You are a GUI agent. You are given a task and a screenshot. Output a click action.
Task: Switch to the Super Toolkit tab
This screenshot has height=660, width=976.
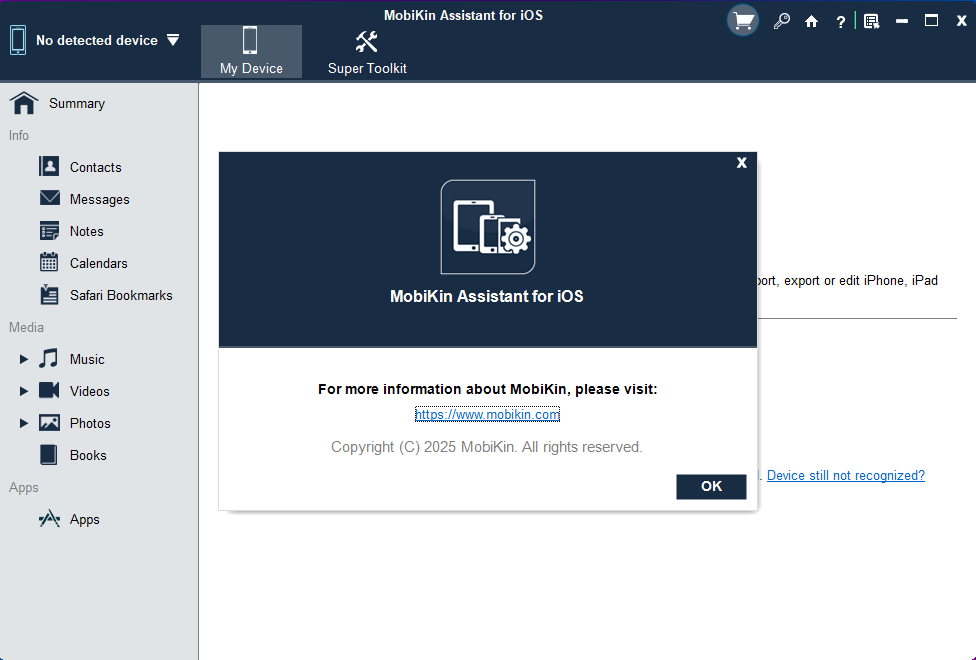click(367, 52)
